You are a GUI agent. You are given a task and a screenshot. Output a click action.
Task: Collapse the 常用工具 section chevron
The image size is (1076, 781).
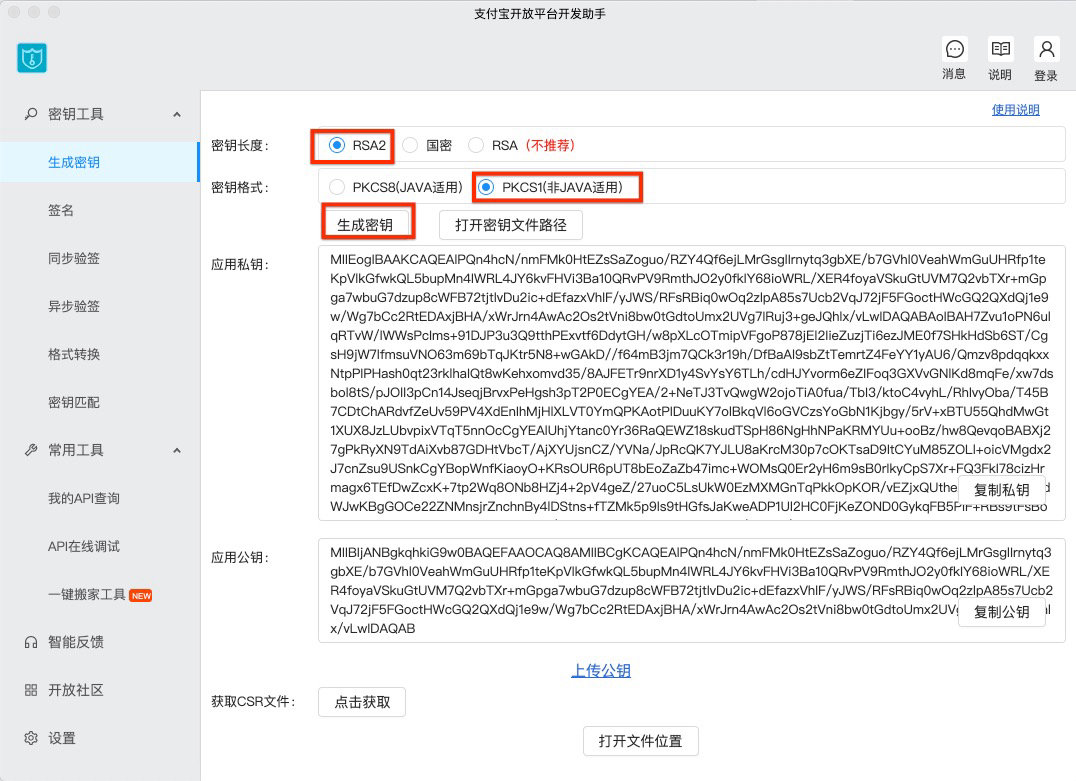177,451
